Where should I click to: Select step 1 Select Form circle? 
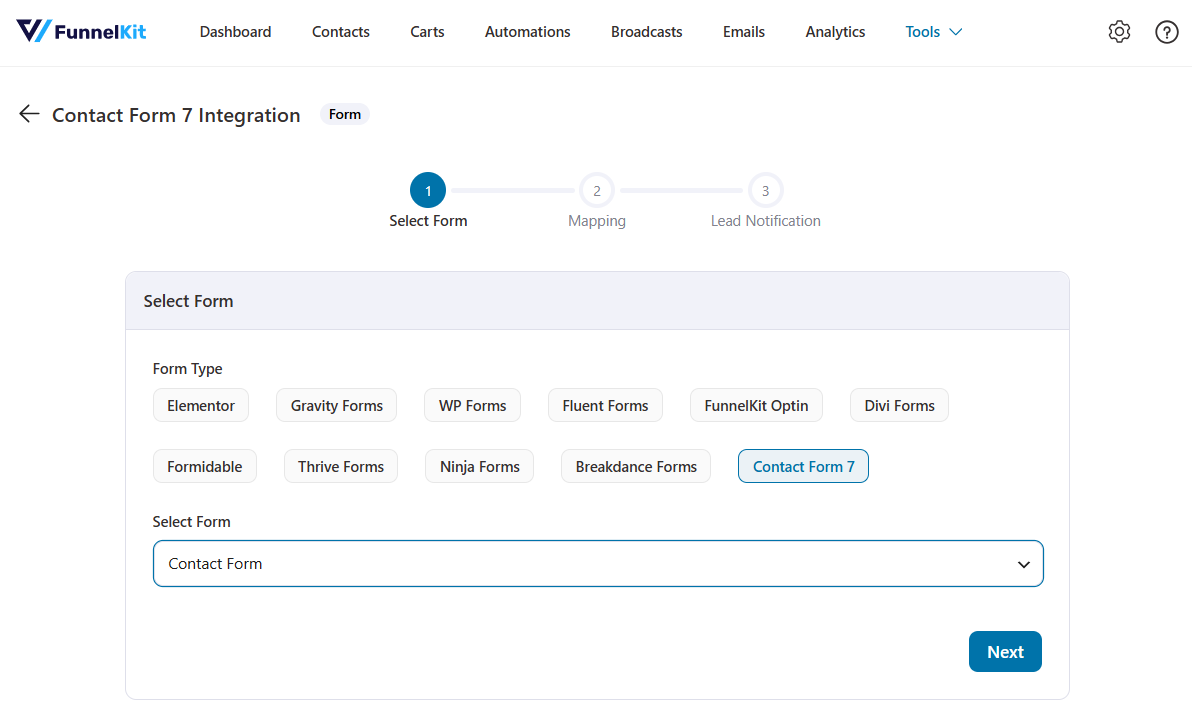tap(428, 190)
